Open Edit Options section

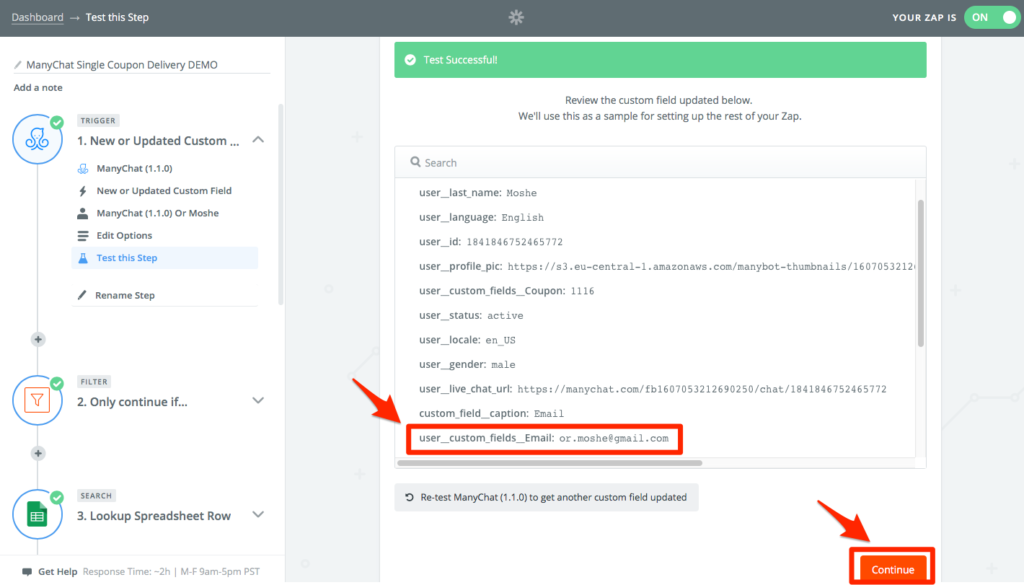[x=124, y=236]
